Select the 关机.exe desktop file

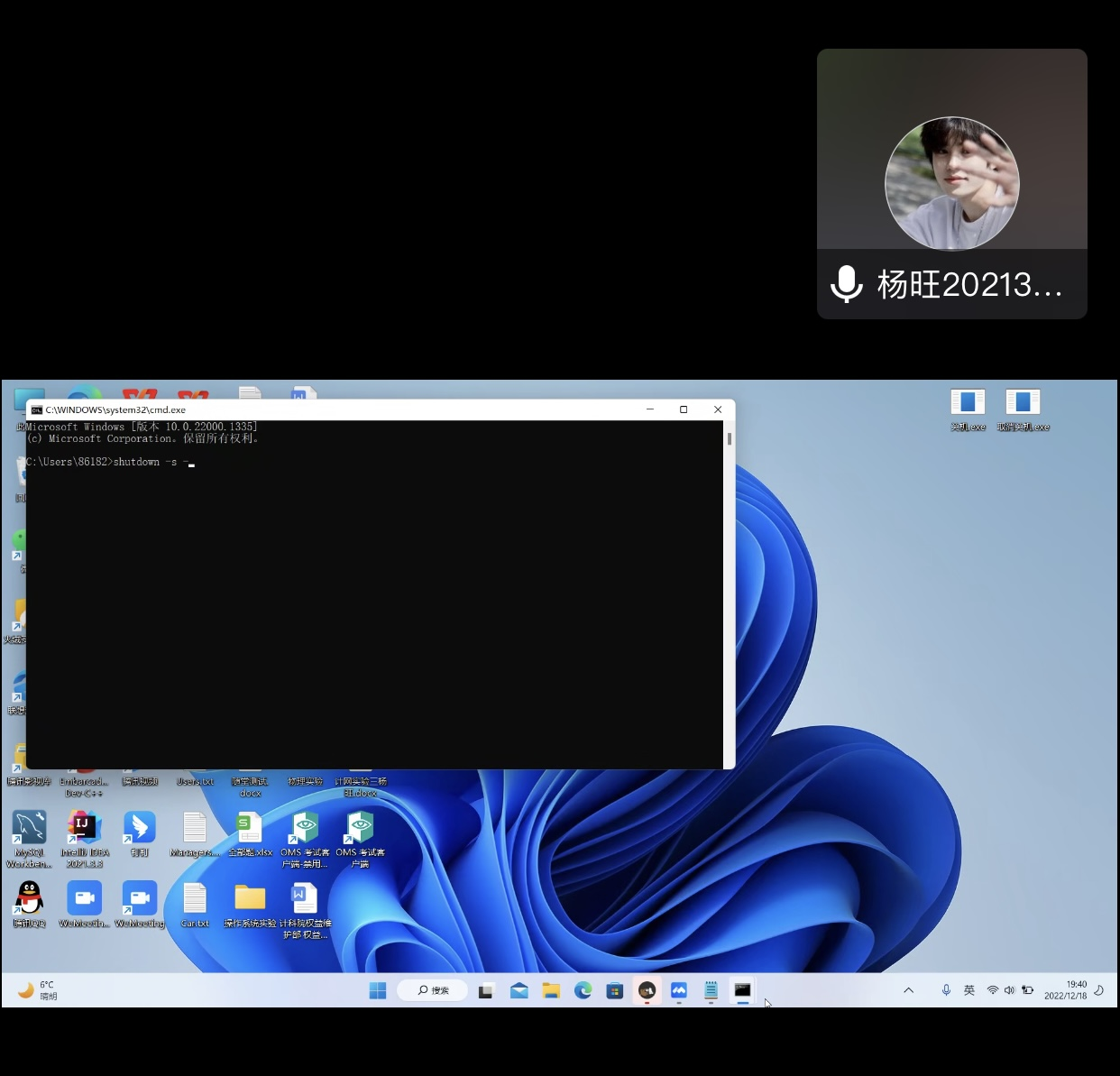pos(967,402)
